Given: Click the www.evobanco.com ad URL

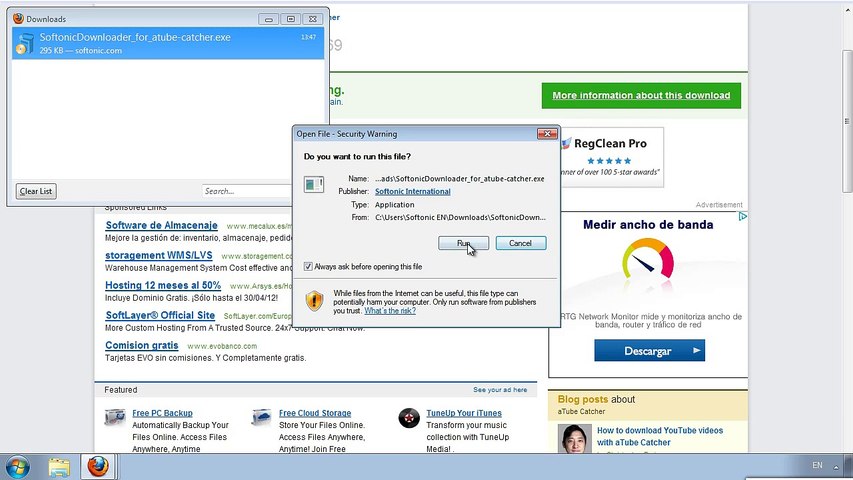Looking at the screenshot, I should pos(222,346).
